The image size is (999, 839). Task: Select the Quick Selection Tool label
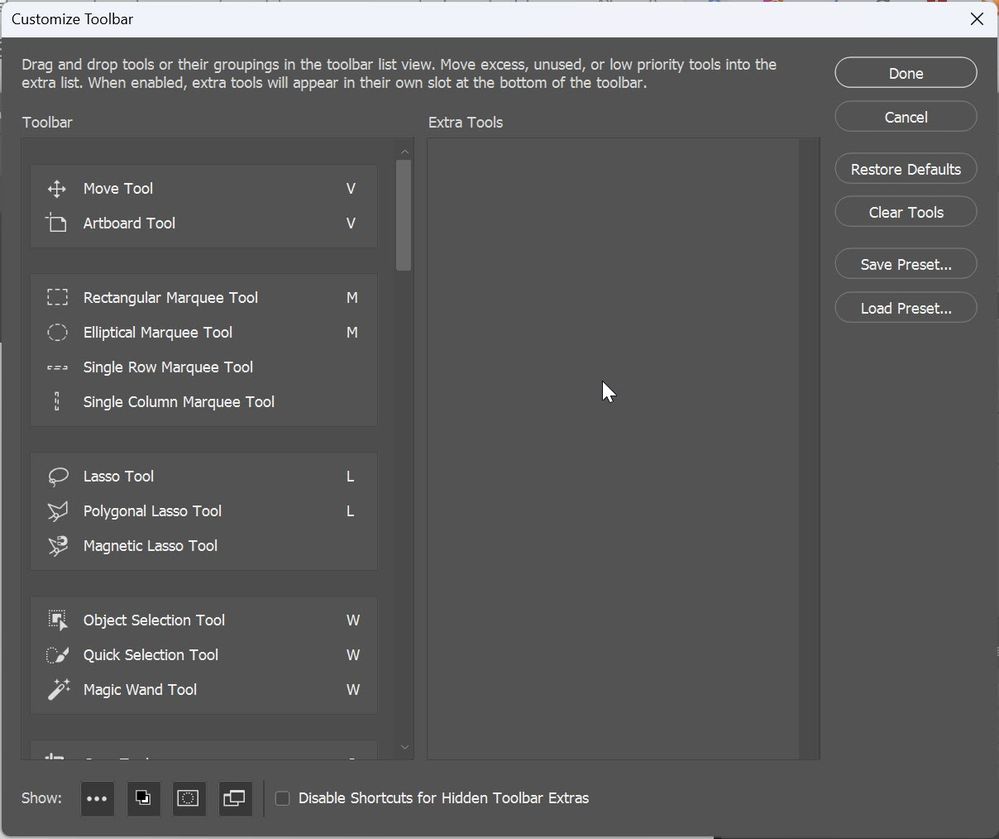(151, 655)
